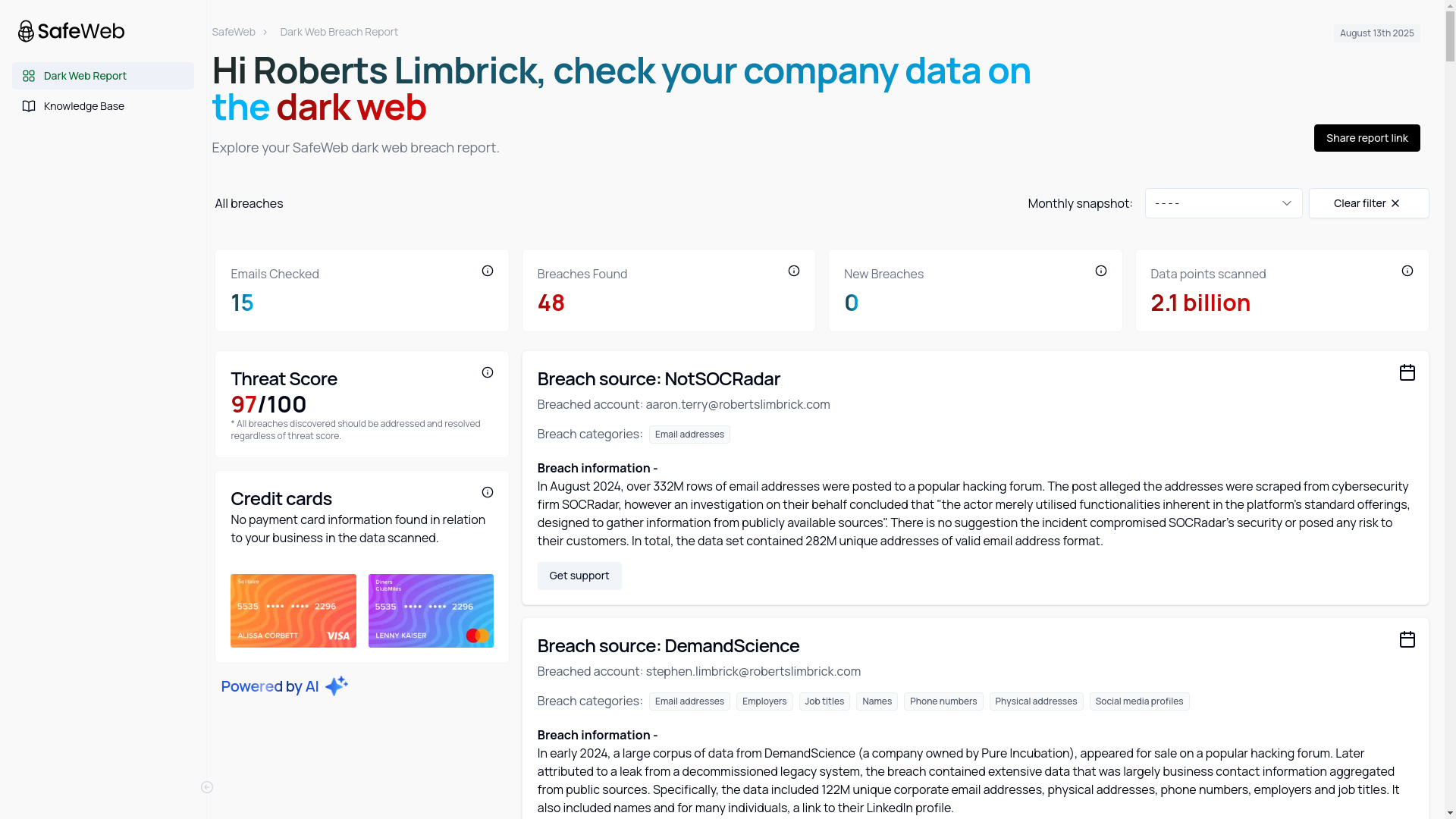Click the SafeWeb logo
This screenshot has width=1456, height=819.
point(71,31)
